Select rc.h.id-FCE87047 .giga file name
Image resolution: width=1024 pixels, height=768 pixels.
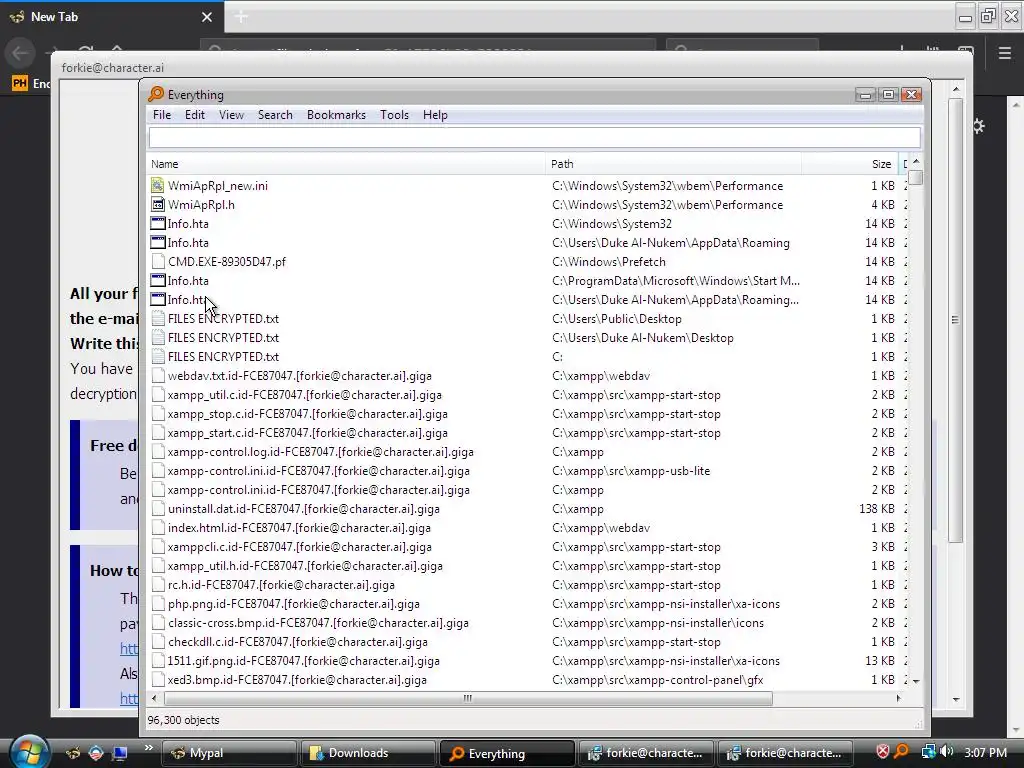(281, 584)
